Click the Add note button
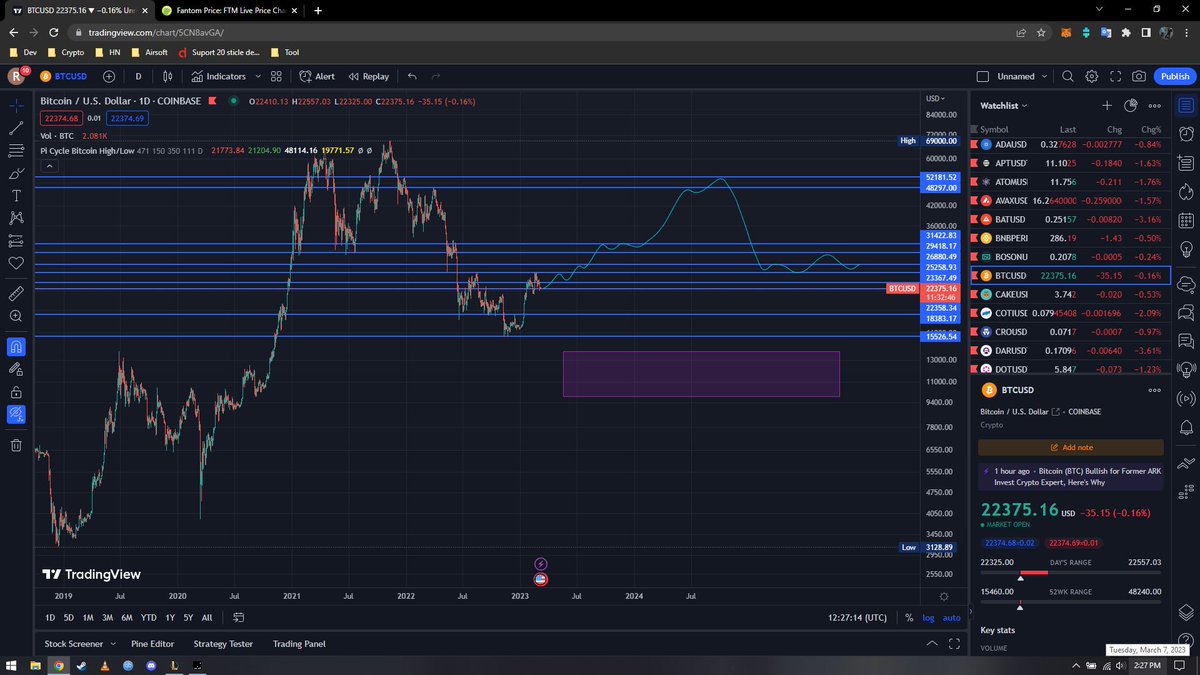This screenshot has height=675, width=1200. click(1071, 448)
